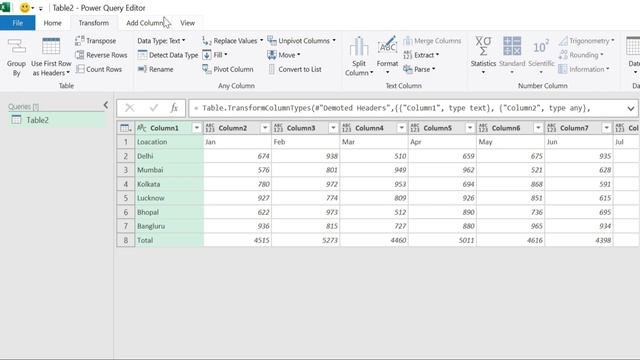Click Column2 data type icon

click(x=210, y=128)
